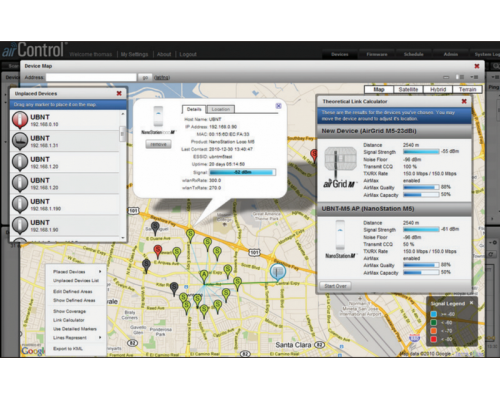The width and height of the screenshot is (500, 400).
Task: Open the Admin navigation tab
Action: [x=451, y=54]
